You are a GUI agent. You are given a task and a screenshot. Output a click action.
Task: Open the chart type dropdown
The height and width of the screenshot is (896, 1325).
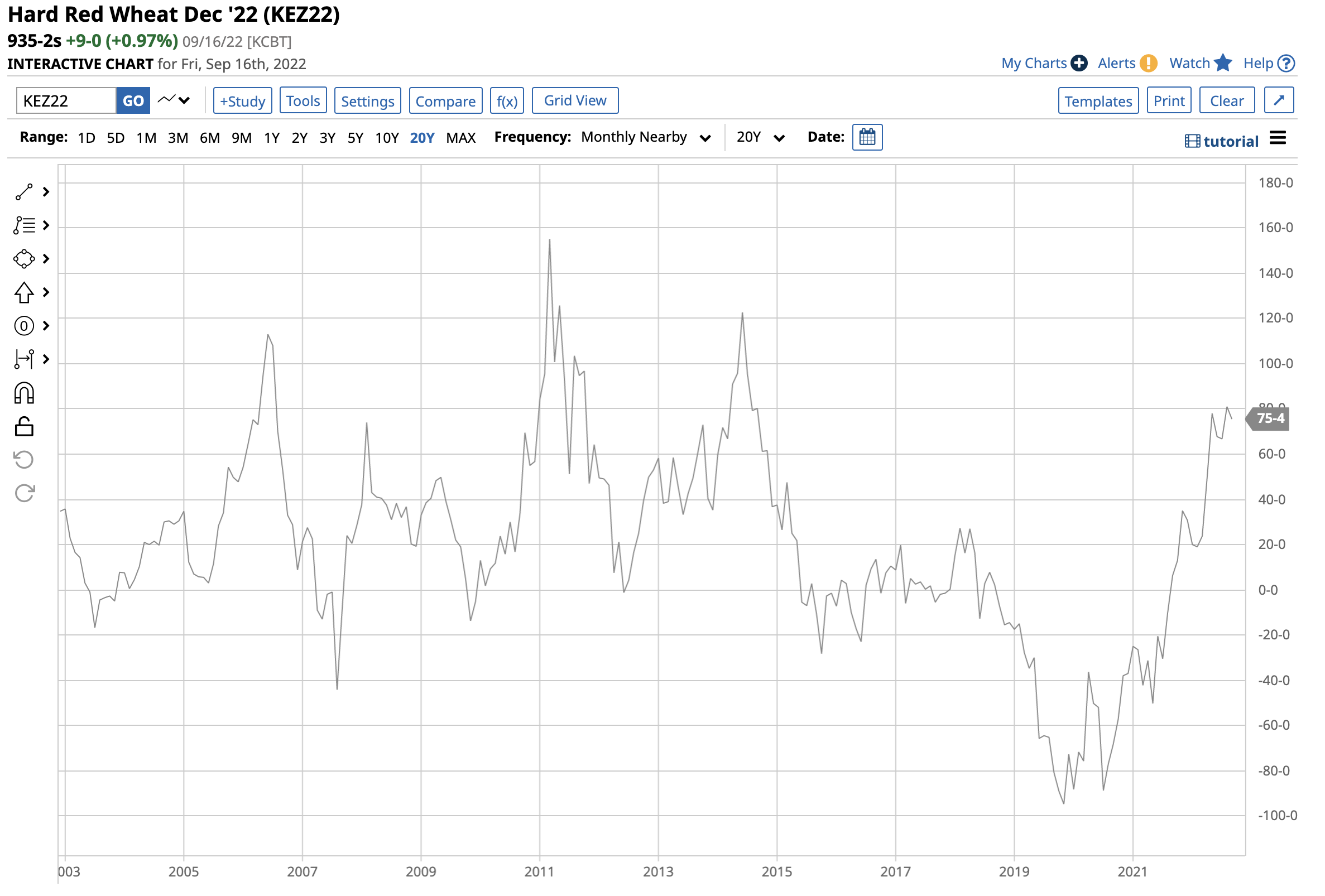[x=175, y=101]
